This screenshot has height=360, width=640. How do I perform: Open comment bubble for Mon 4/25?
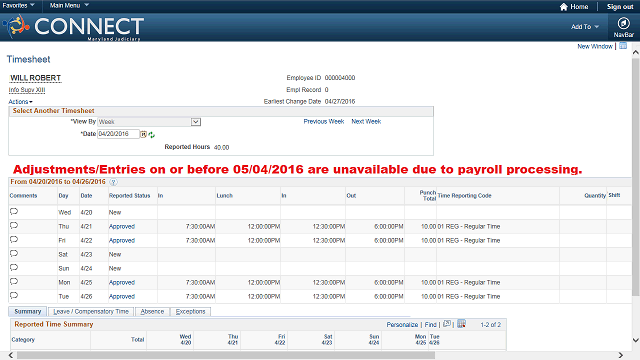pos(14,281)
